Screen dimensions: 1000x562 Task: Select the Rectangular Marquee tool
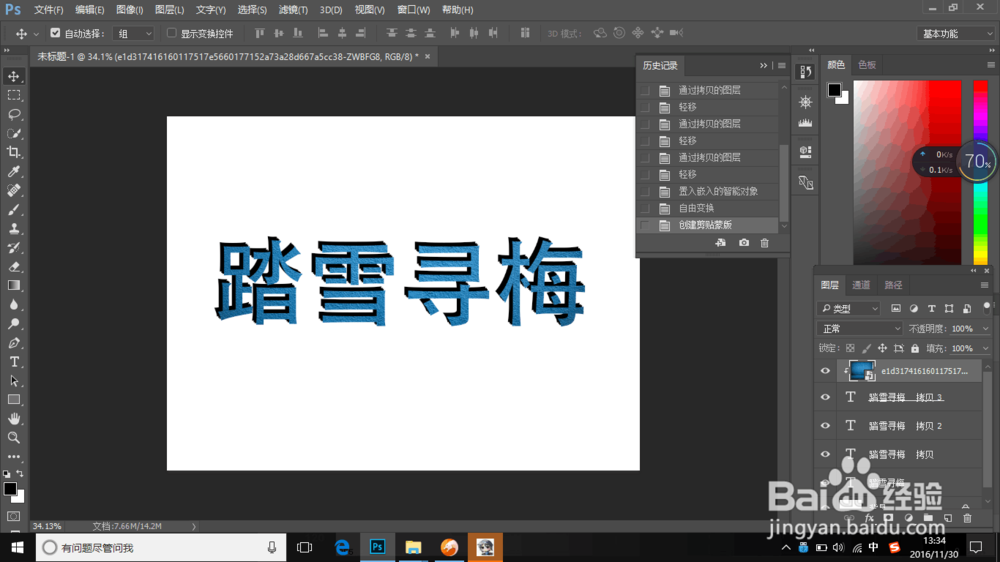click(x=13, y=96)
